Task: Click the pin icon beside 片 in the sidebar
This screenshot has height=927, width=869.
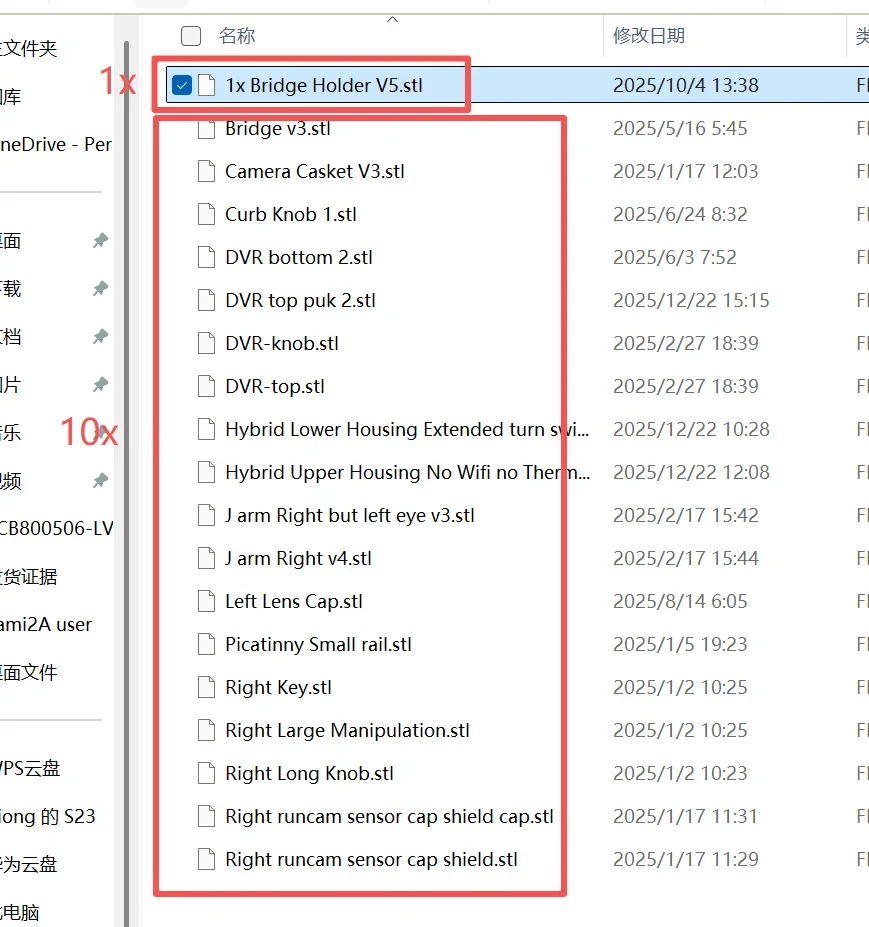Action: (100, 384)
